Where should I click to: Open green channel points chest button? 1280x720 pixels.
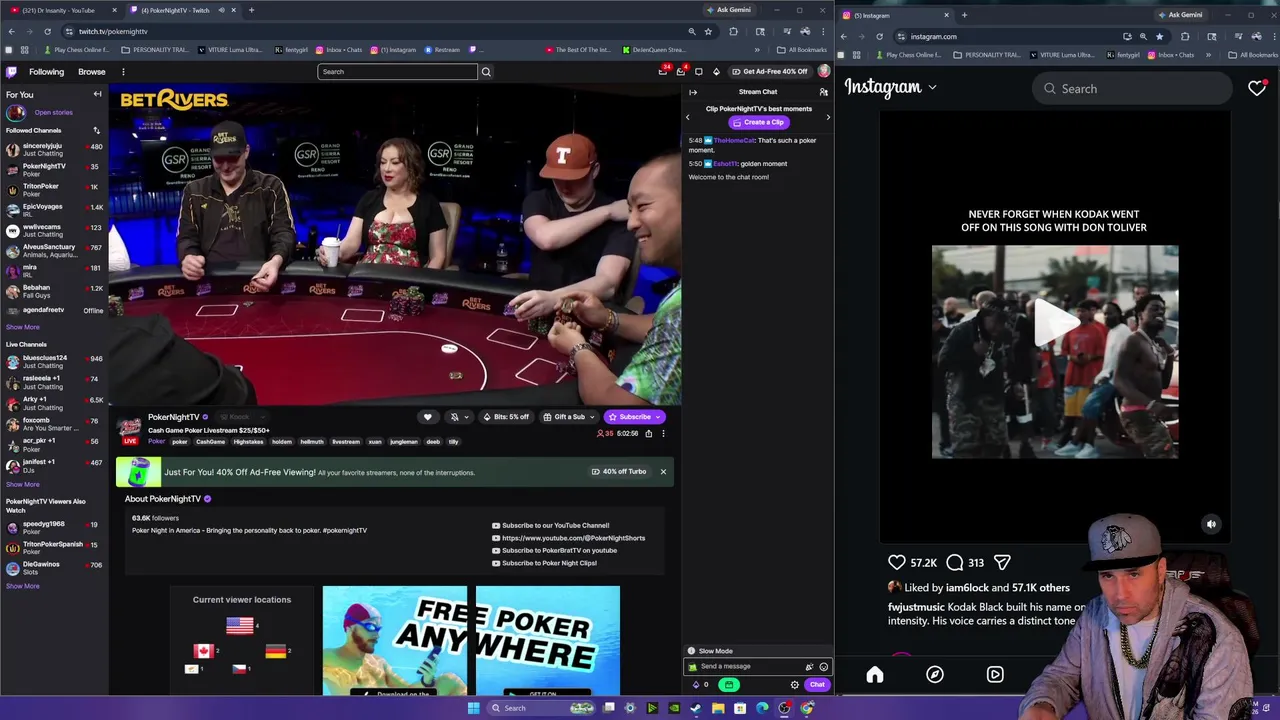729,685
